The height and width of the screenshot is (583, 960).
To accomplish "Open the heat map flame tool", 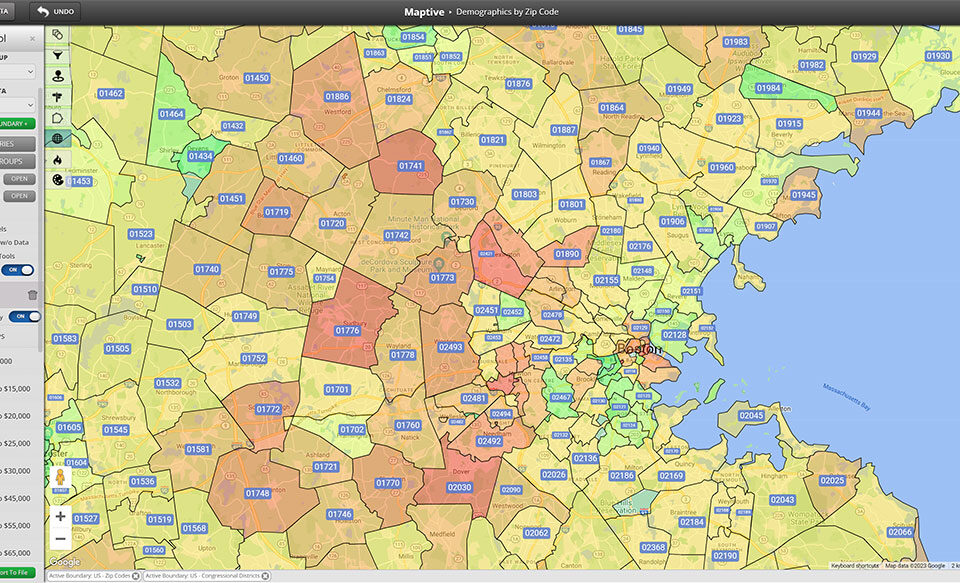I will (58, 159).
